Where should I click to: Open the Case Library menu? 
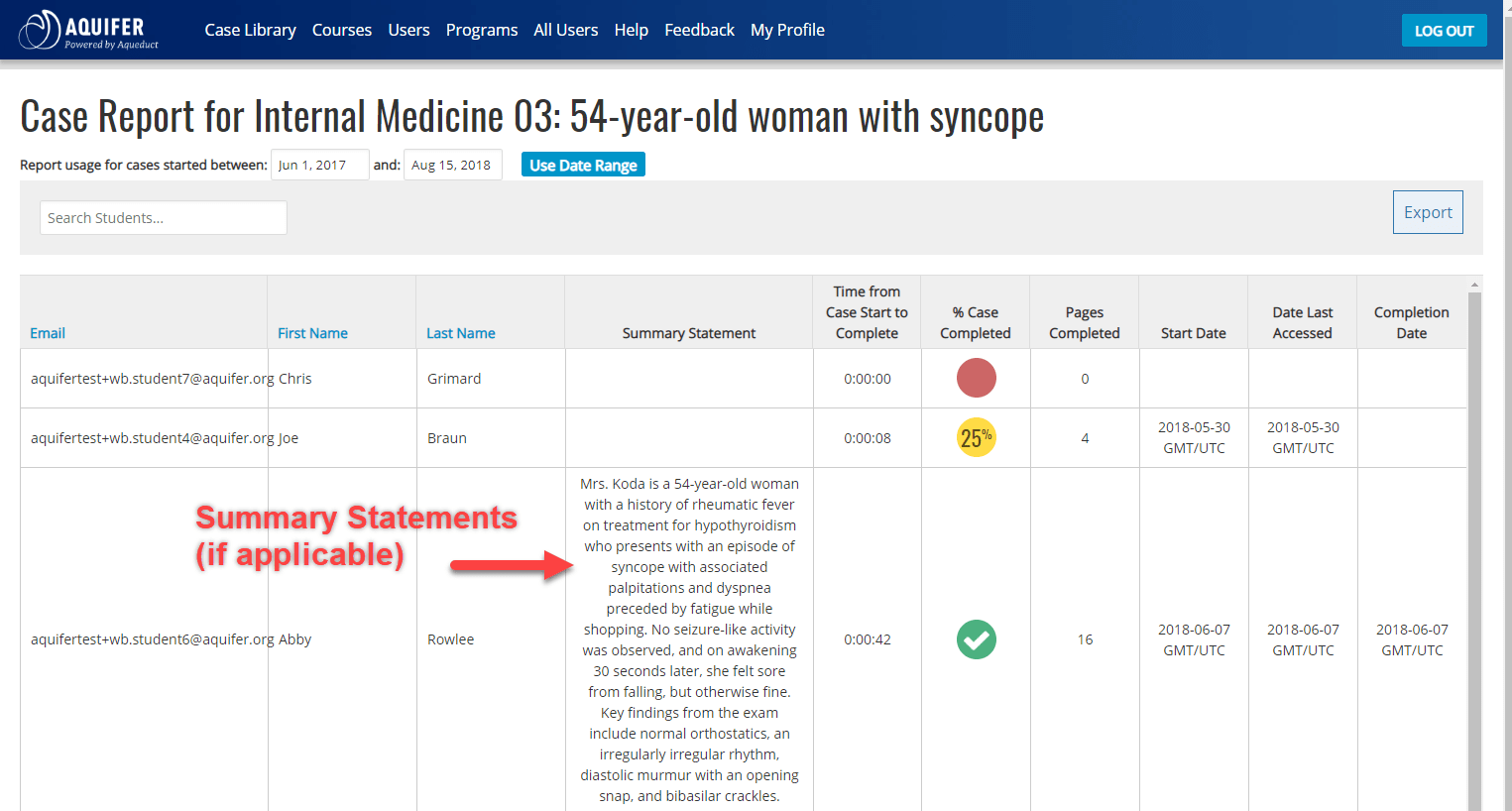250,30
